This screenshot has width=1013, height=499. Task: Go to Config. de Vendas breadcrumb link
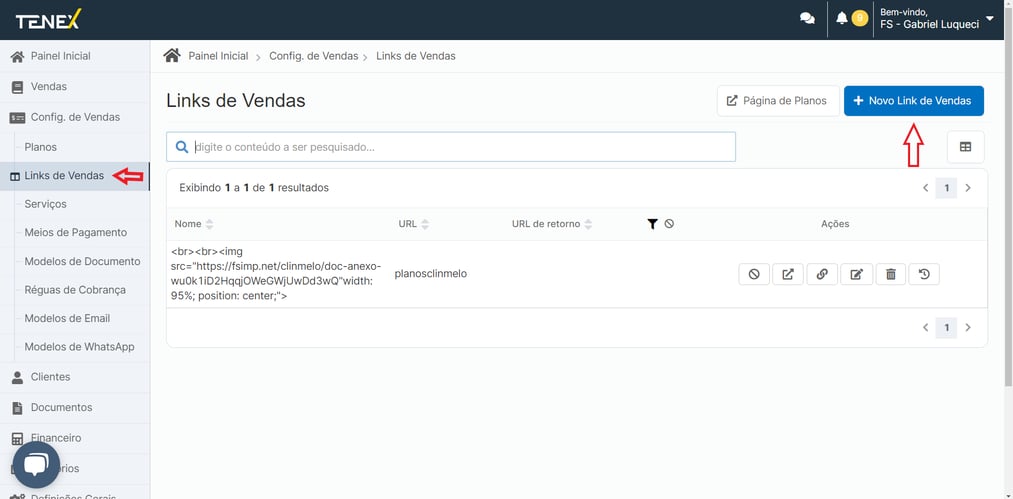pyautogui.click(x=313, y=56)
